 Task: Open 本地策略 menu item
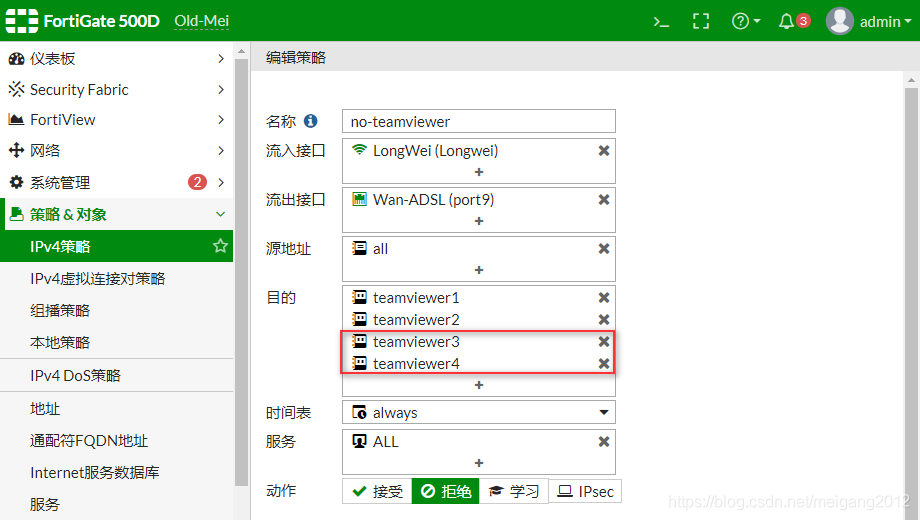click(x=60, y=342)
